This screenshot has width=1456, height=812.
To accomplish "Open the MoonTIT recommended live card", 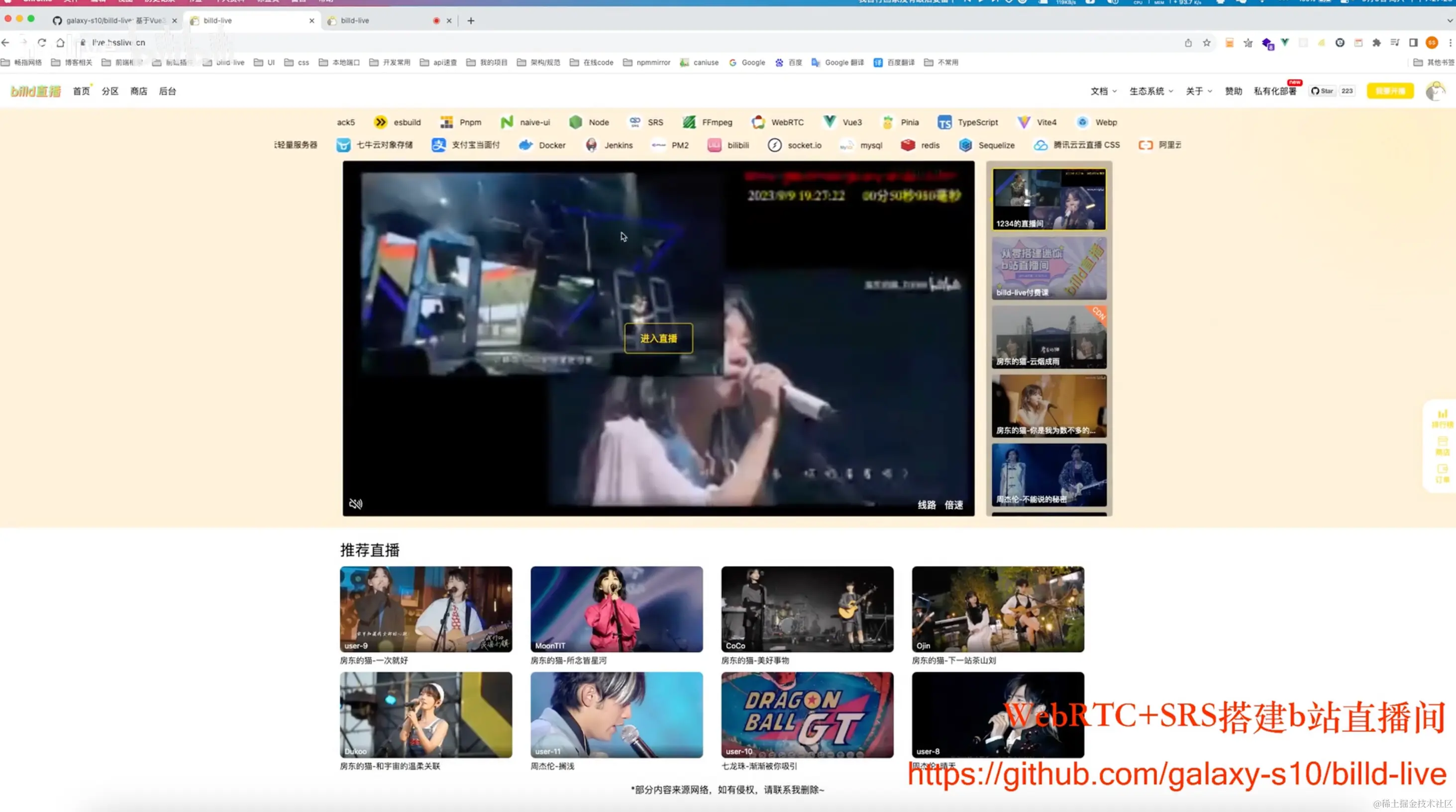I will [617, 609].
